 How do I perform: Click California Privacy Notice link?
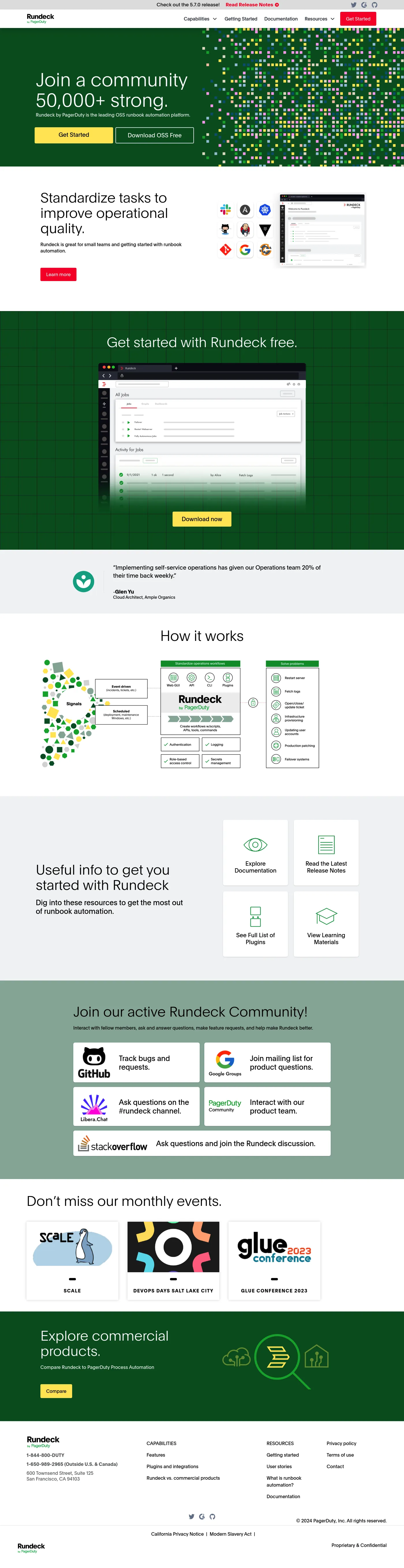[x=177, y=1534]
